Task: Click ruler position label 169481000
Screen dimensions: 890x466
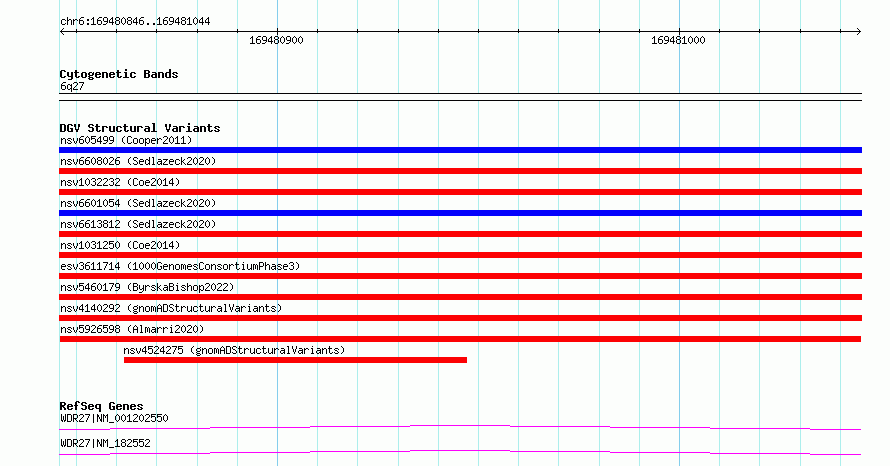Action: click(678, 40)
